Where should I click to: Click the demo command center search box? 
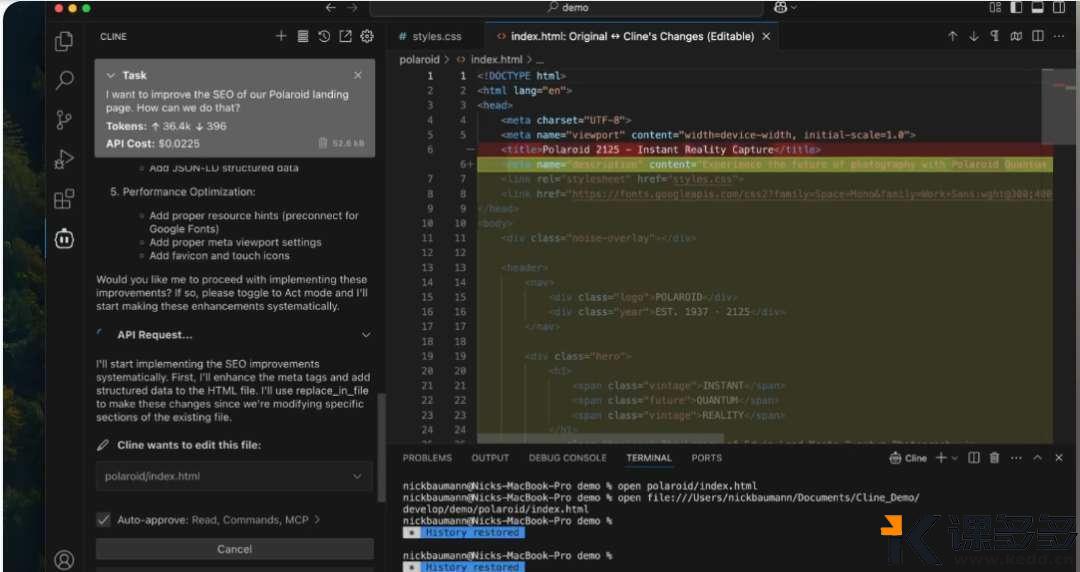click(567, 8)
